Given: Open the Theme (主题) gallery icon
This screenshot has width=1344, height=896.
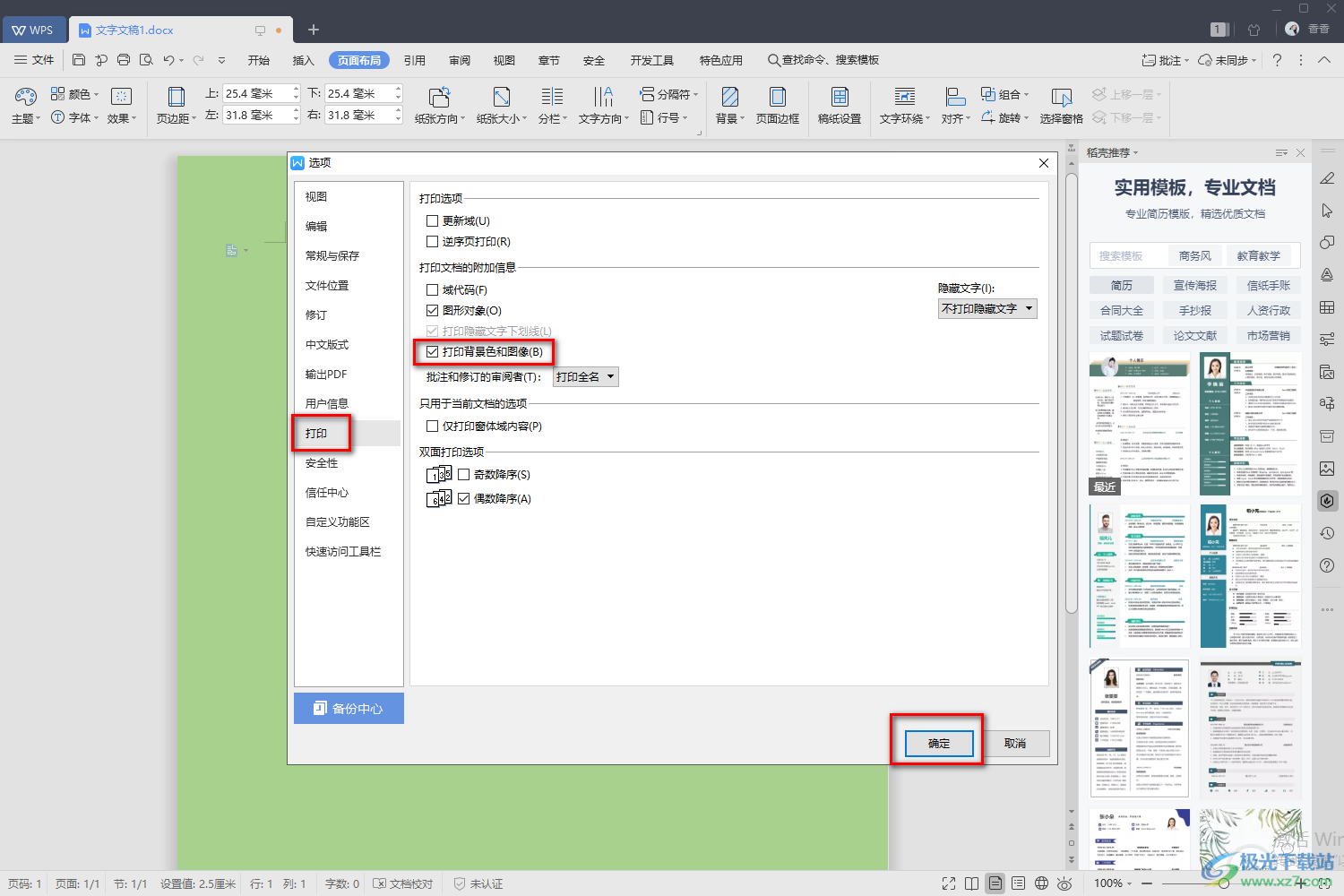Looking at the screenshot, I should tap(25, 97).
